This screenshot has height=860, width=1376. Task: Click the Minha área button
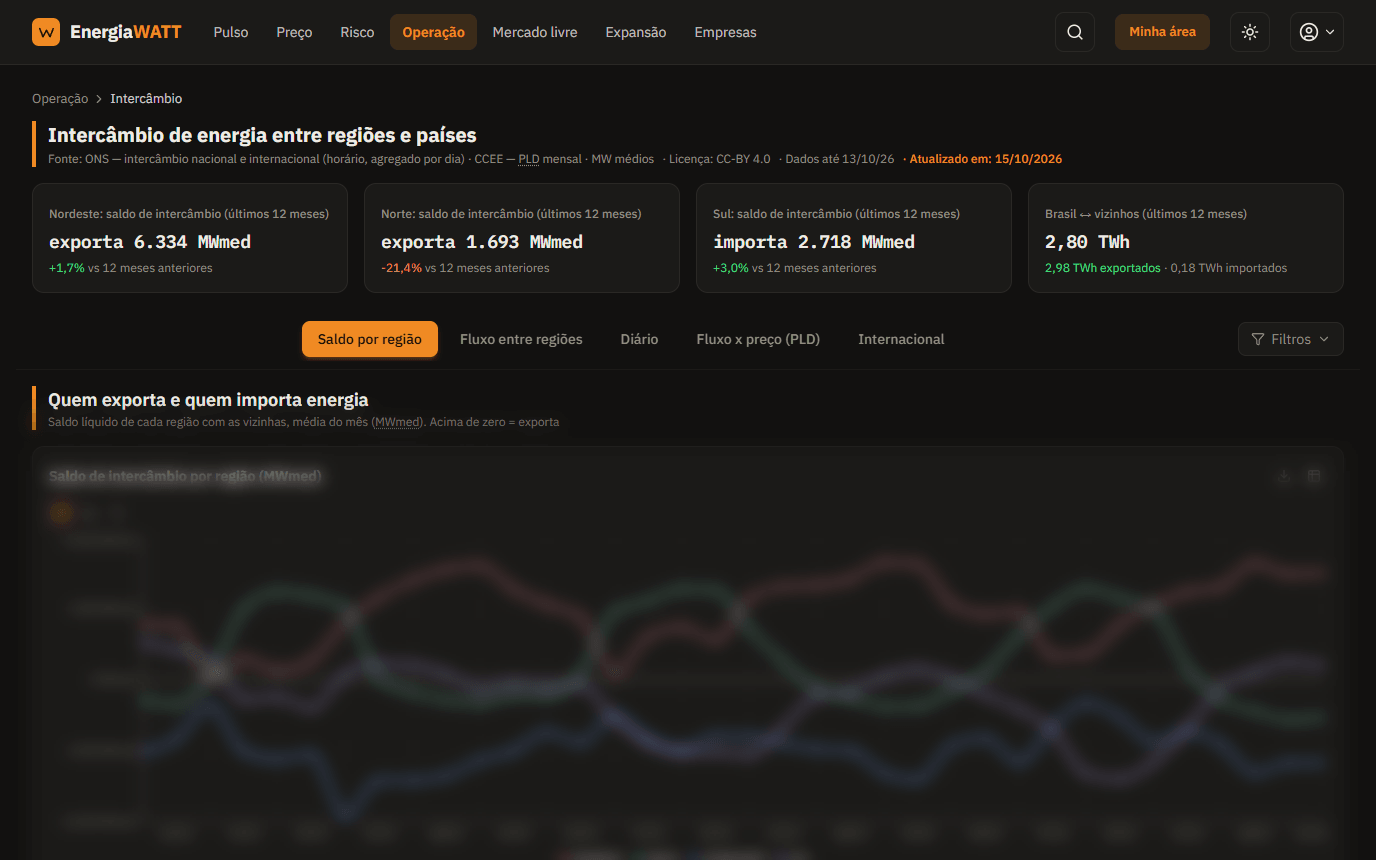coord(1162,32)
